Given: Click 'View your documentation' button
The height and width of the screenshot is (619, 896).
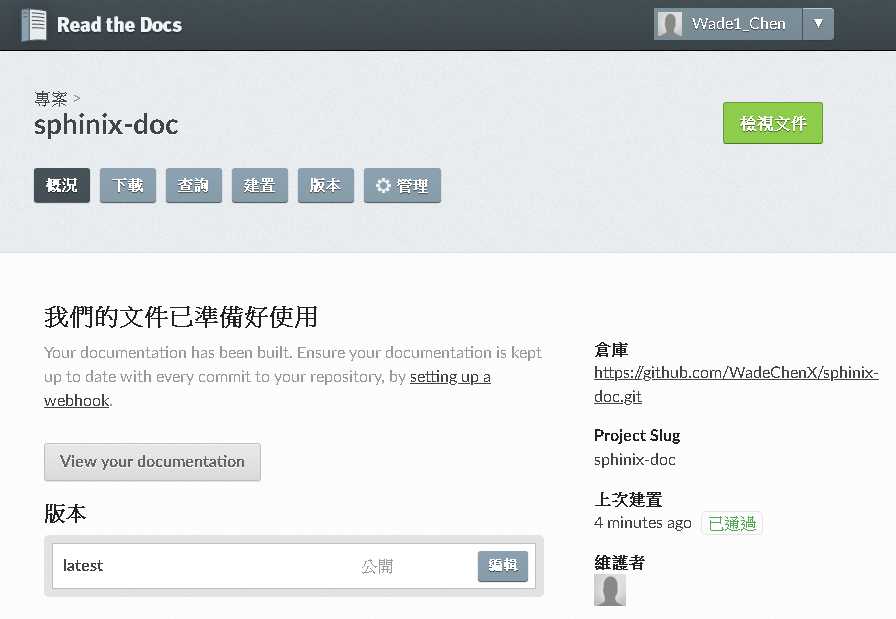Looking at the screenshot, I should (x=152, y=462).
